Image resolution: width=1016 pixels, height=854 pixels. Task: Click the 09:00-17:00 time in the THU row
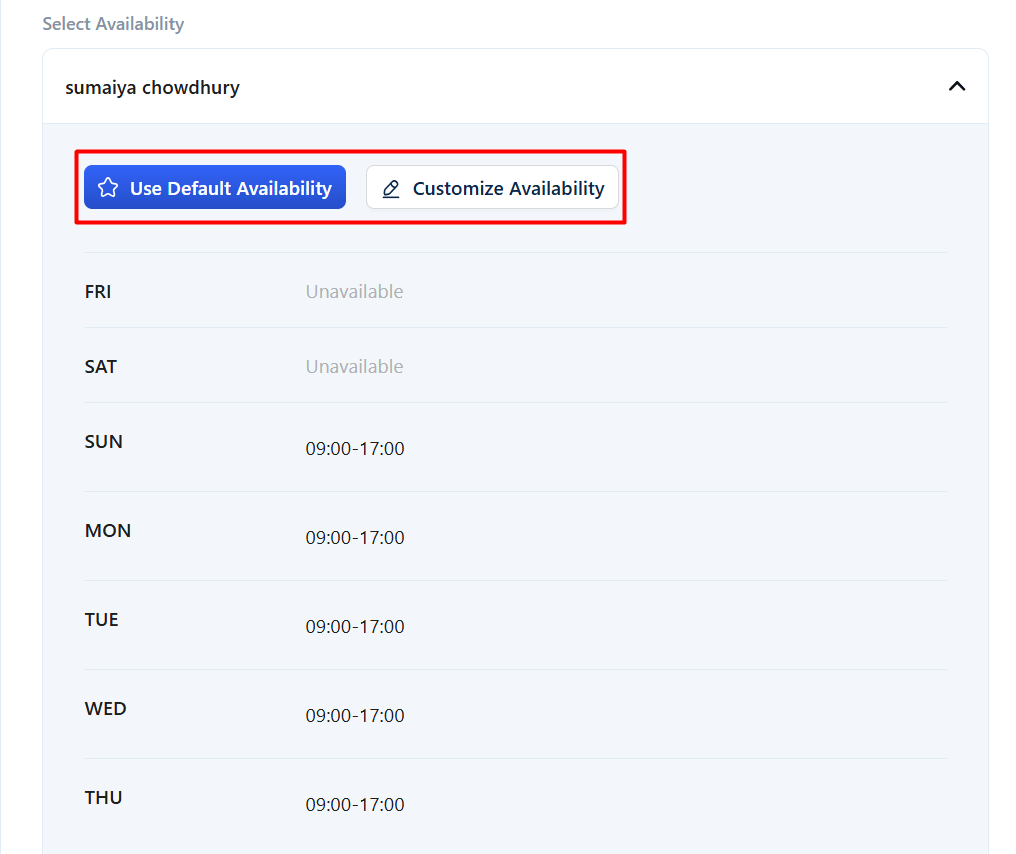tap(355, 804)
